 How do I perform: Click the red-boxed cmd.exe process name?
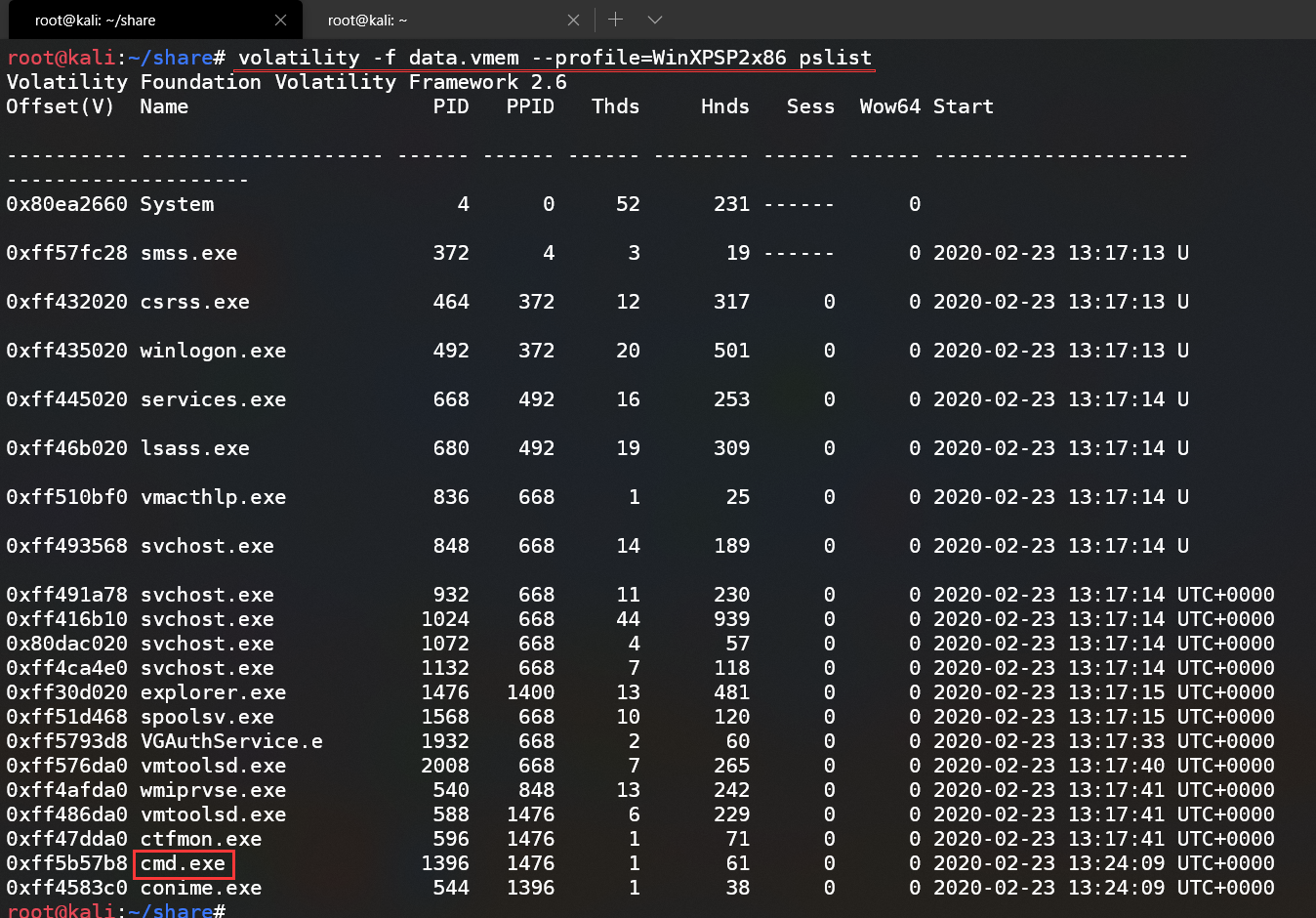click(184, 863)
